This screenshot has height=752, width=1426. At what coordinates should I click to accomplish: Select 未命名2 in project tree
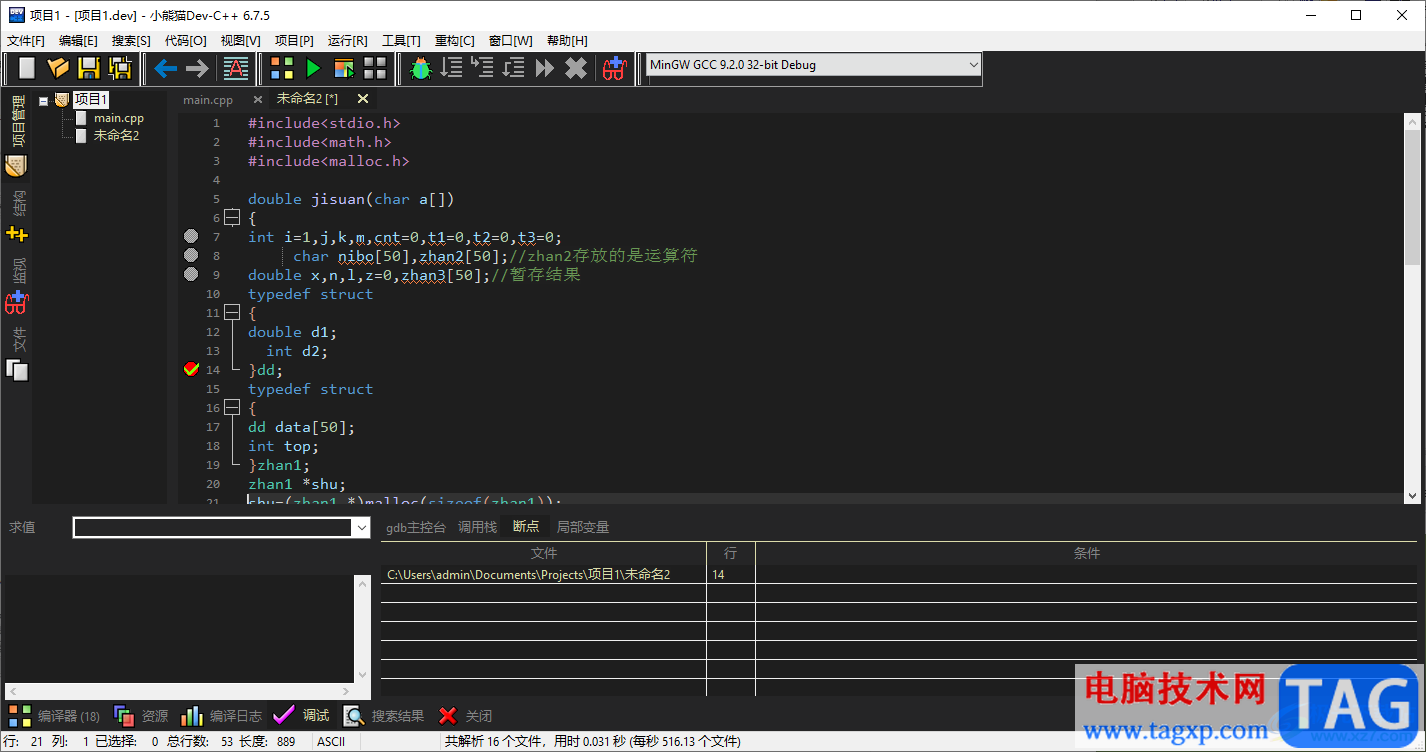click(116, 135)
